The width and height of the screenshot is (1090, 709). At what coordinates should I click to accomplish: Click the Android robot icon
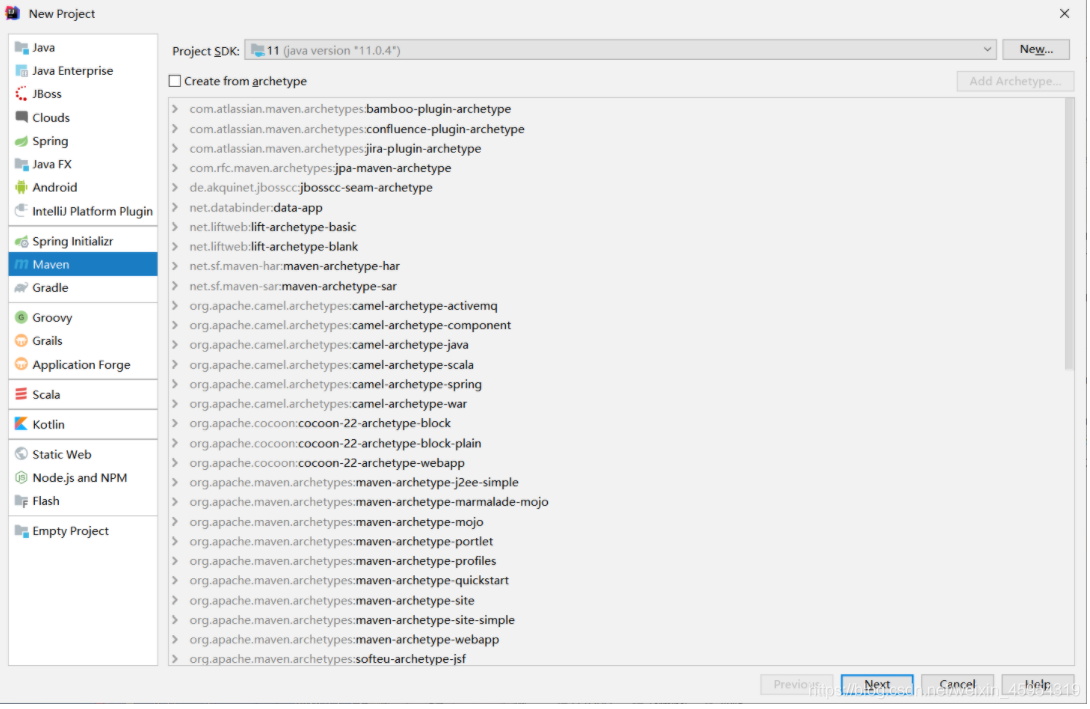point(22,187)
